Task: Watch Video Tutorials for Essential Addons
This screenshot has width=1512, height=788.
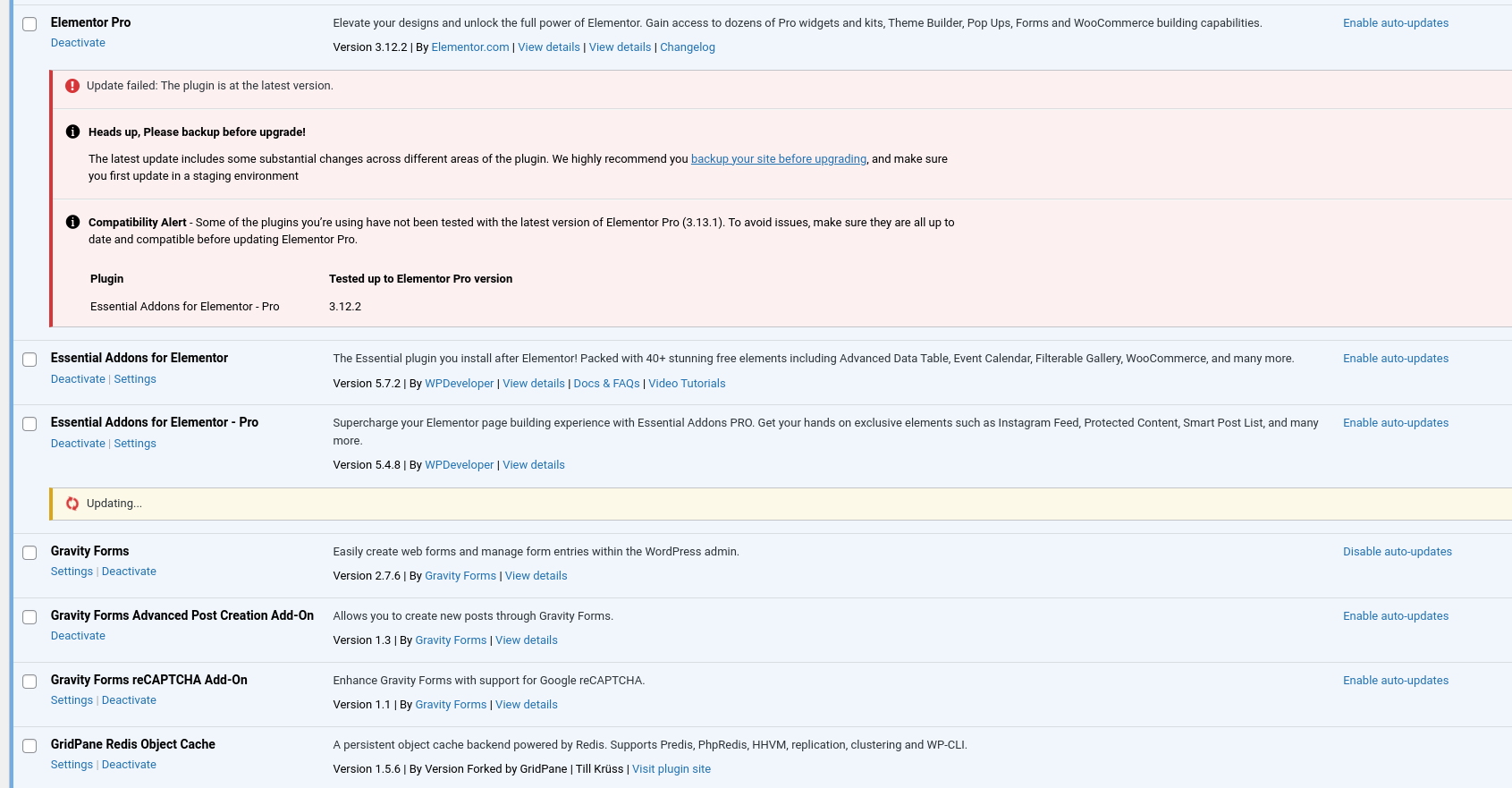Action: click(x=687, y=384)
